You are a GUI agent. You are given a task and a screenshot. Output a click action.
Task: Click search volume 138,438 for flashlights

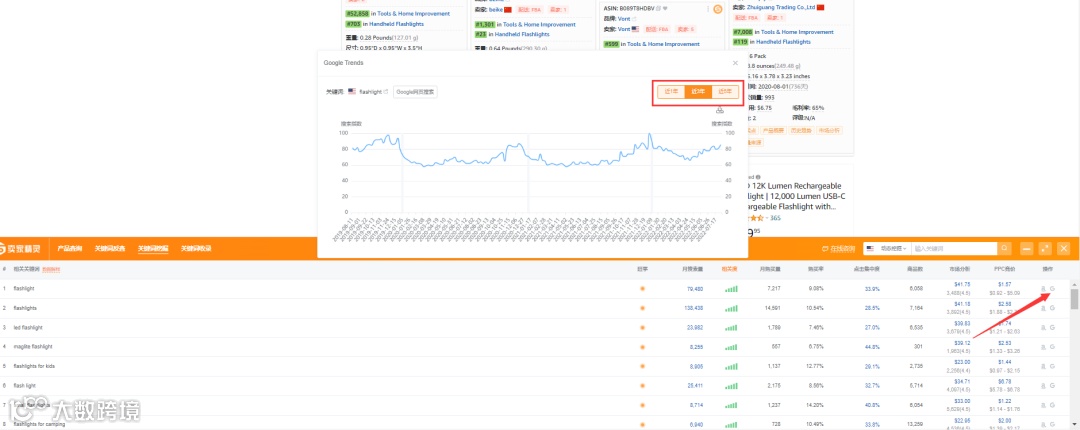(x=693, y=308)
